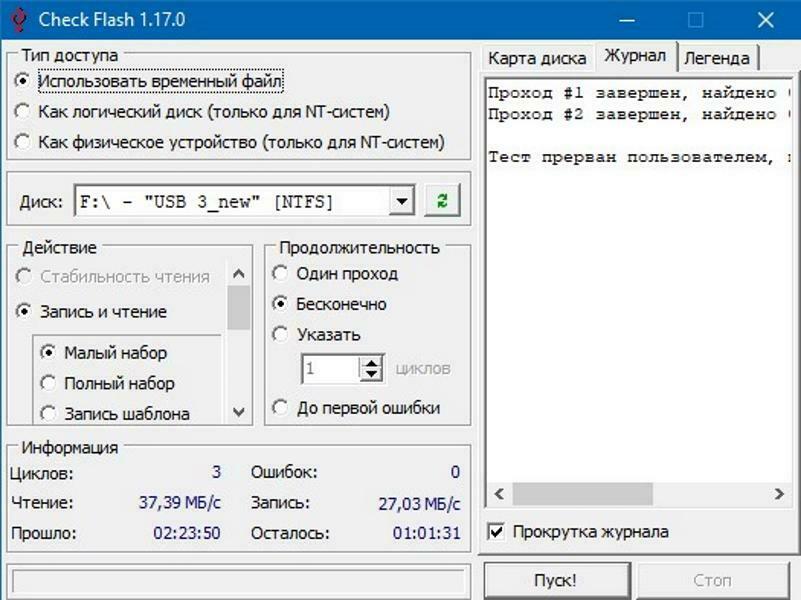Click the Тест прерван пользователем log line
801x600 pixels.
point(639,157)
